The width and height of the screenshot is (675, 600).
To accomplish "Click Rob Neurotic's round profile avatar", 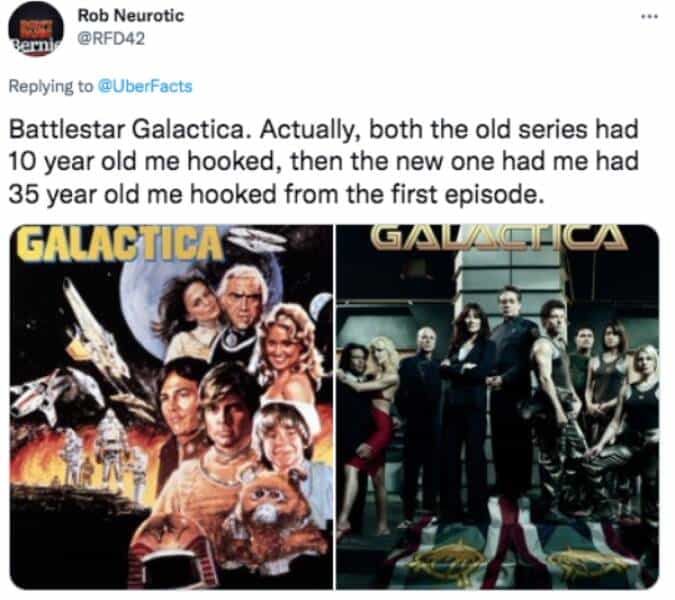I will click(x=36, y=29).
